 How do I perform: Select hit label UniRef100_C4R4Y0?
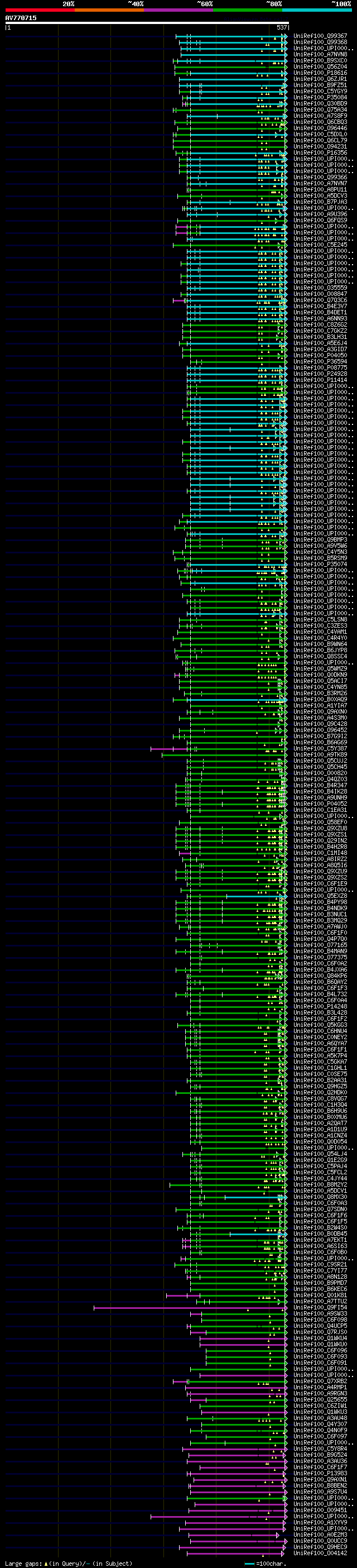point(320,638)
